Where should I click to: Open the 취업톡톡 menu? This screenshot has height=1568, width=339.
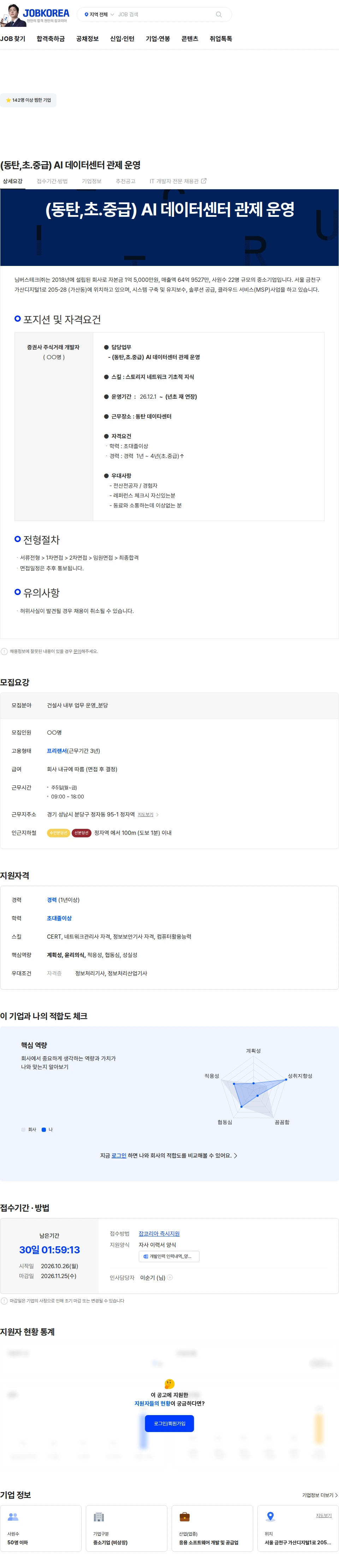pyautogui.click(x=221, y=39)
